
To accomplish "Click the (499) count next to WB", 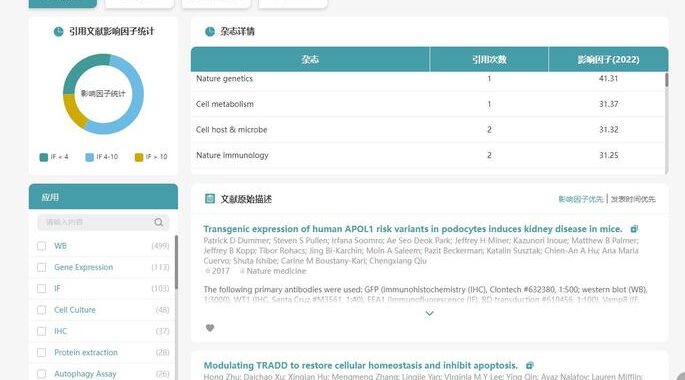I will tap(160, 246).
